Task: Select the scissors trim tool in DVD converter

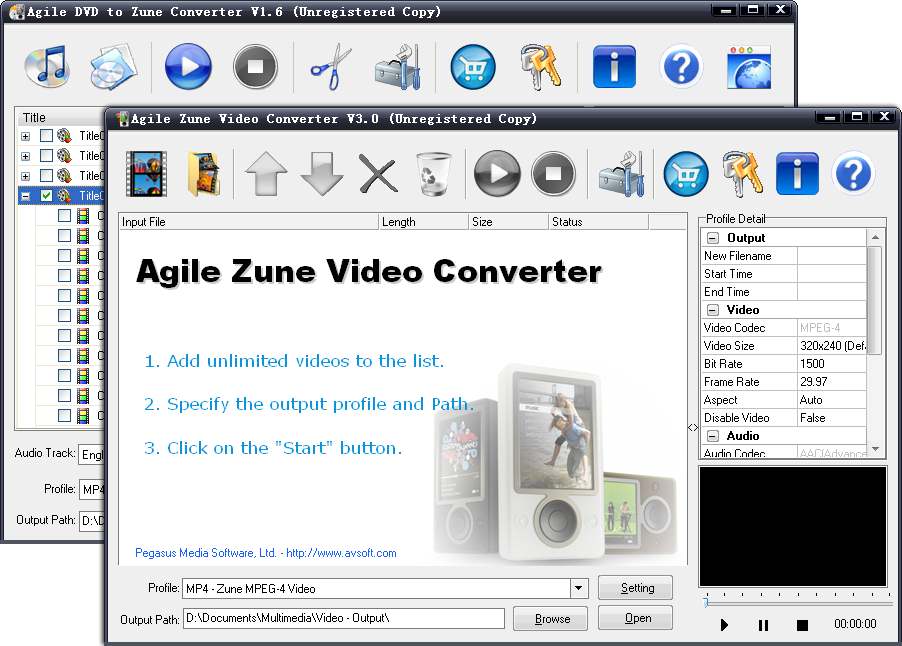Action: [x=331, y=67]
